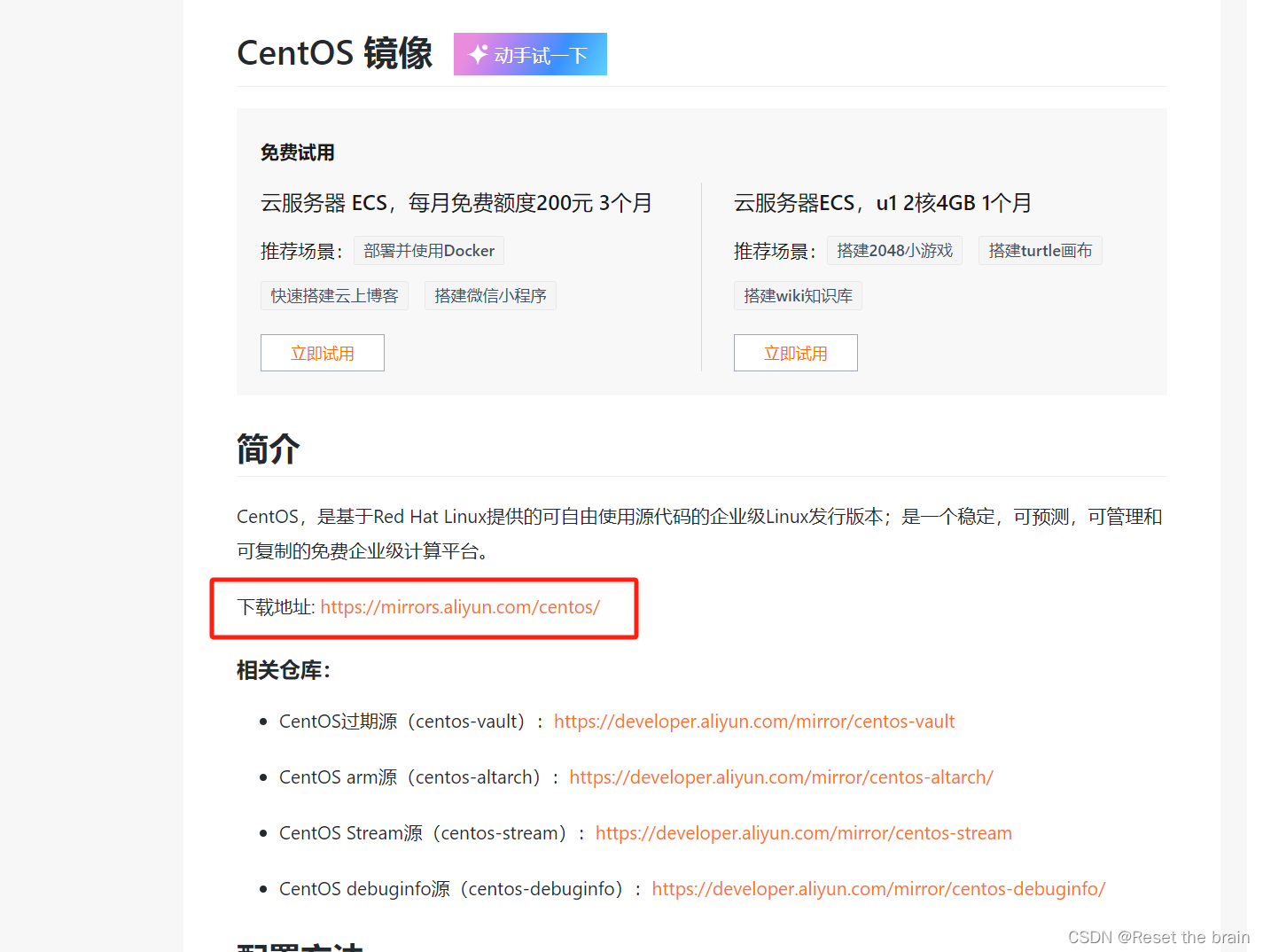The width and height of the screenshot is (1263, 952).
Task: Open the centos-stream mirror link
Action: (804, 833)
